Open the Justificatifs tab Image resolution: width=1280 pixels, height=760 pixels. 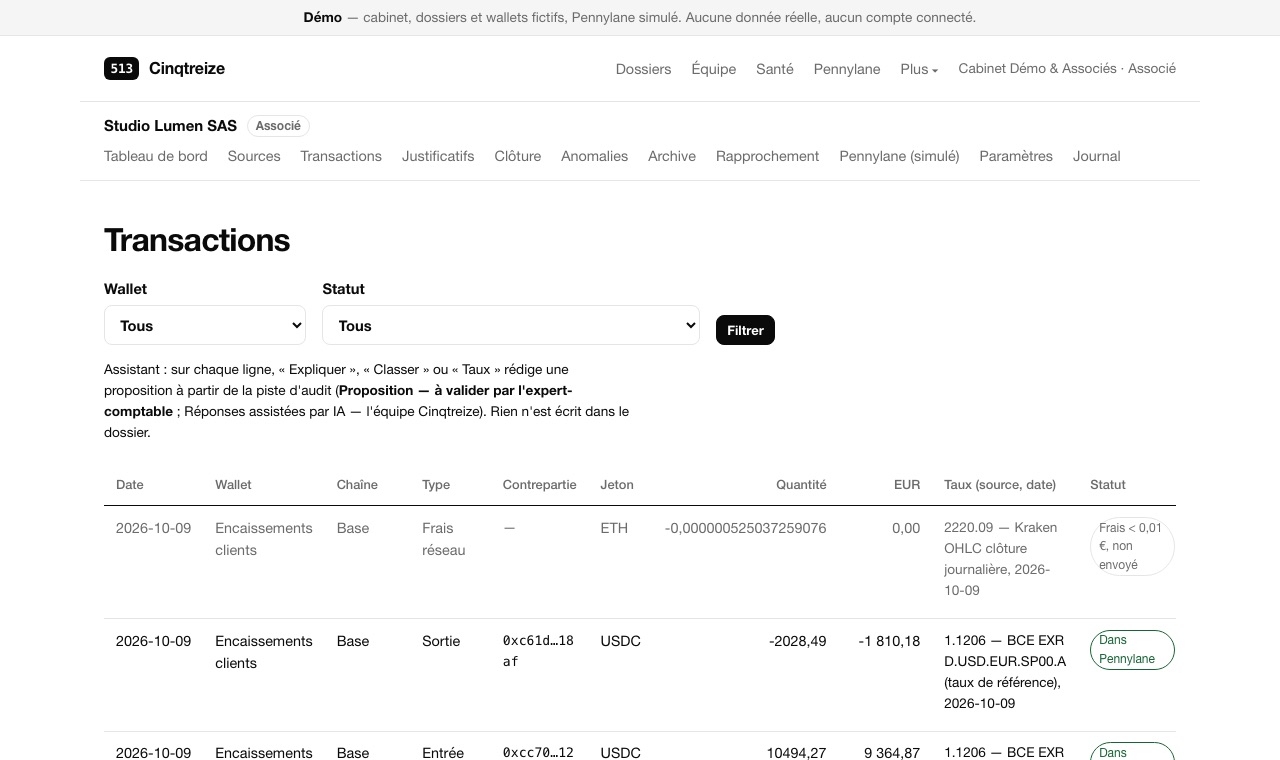click(x=438, y=156)
